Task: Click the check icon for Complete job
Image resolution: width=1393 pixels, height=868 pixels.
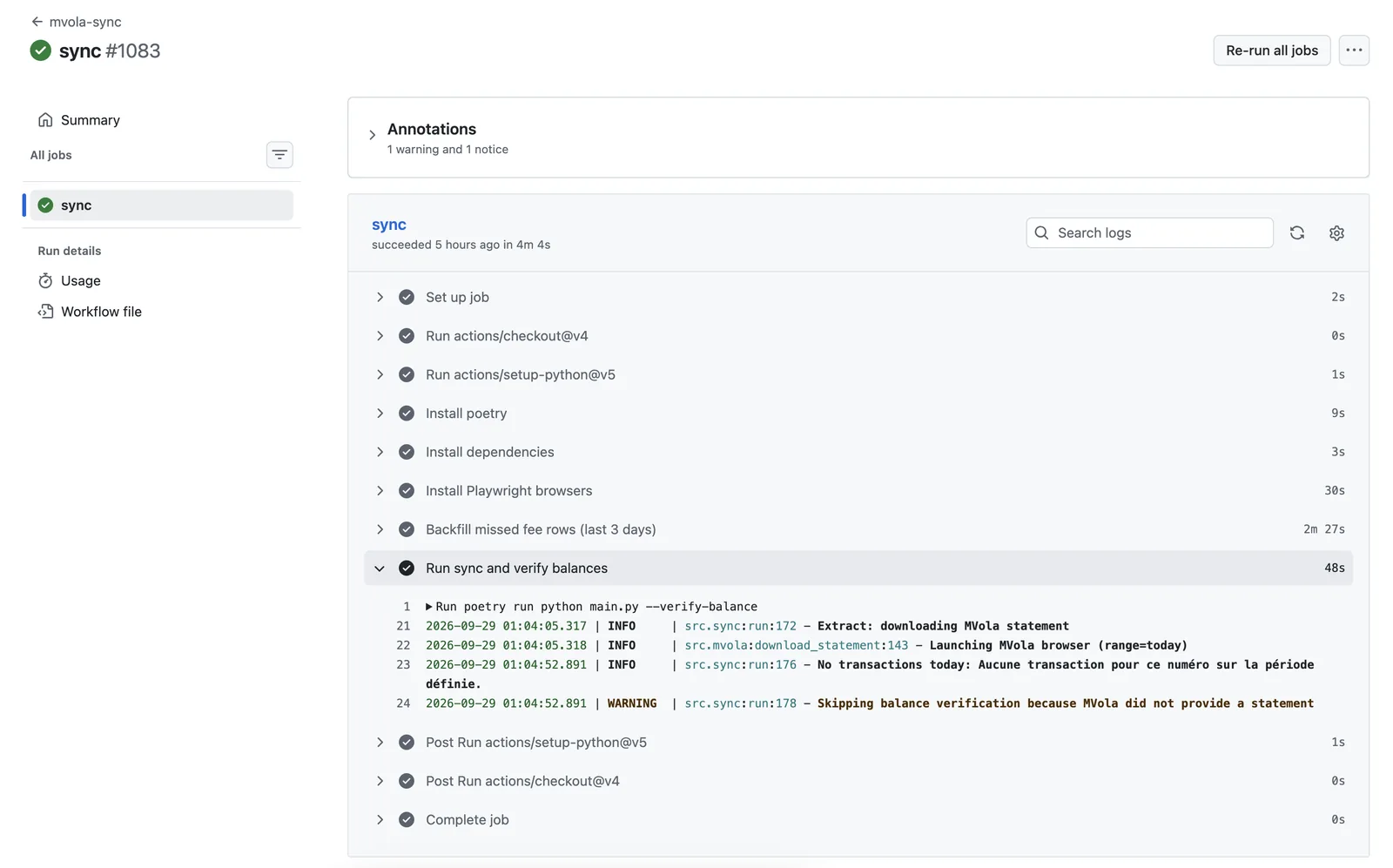Action: click(x=407, y=820)
